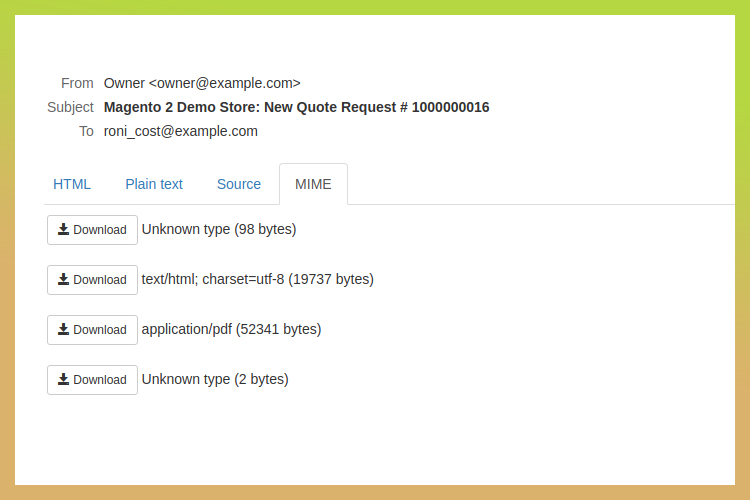Click download icon for the 2 bytes part

point(63,380)
